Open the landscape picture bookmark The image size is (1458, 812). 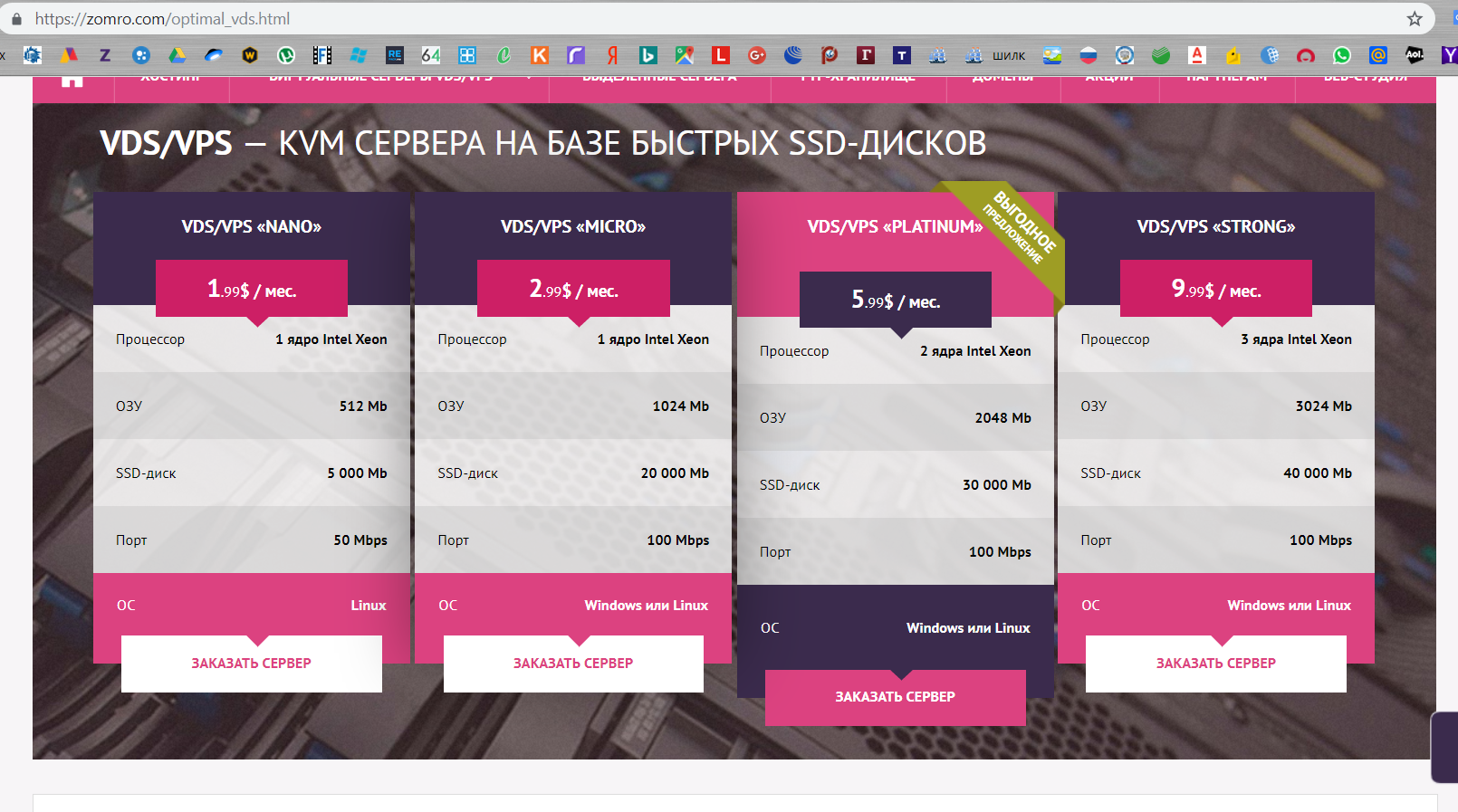pyautogui.click(x=1052, y=55)
